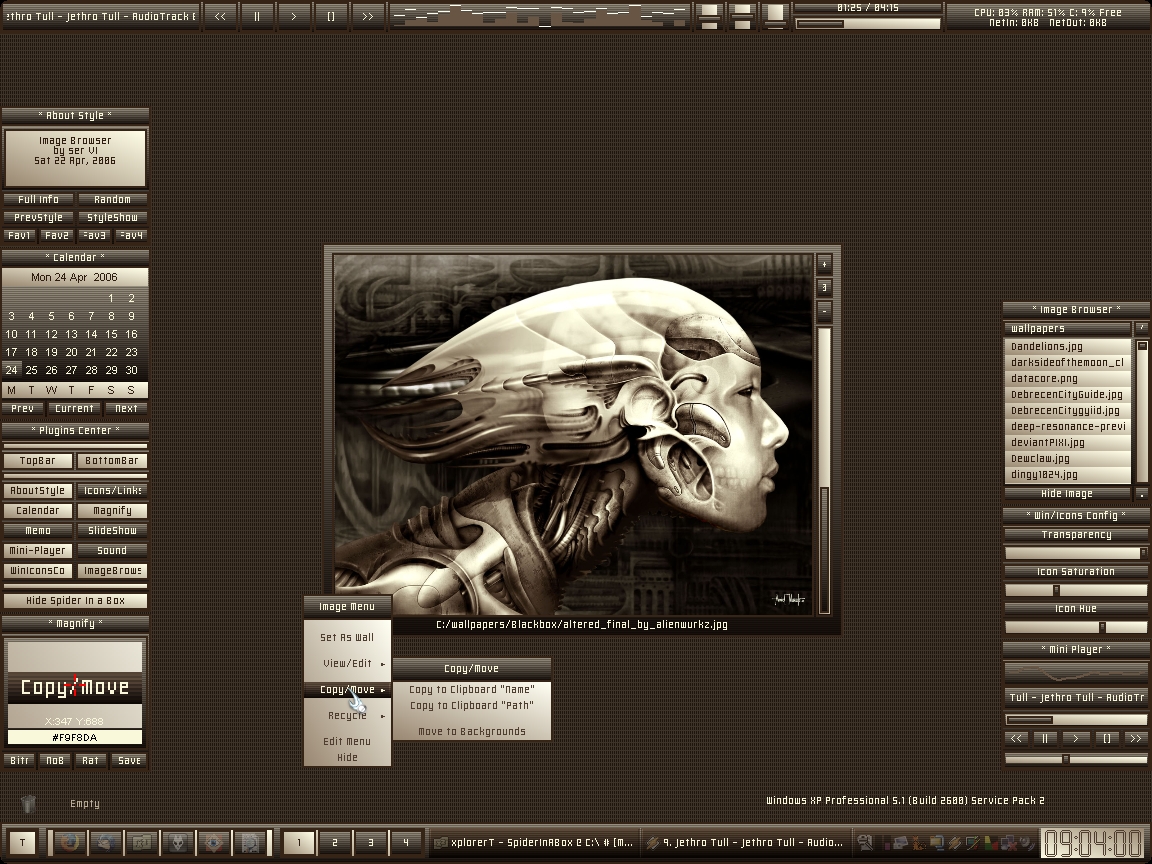
Task: Show previous month with calendar Prev
Action: (23, 408)
